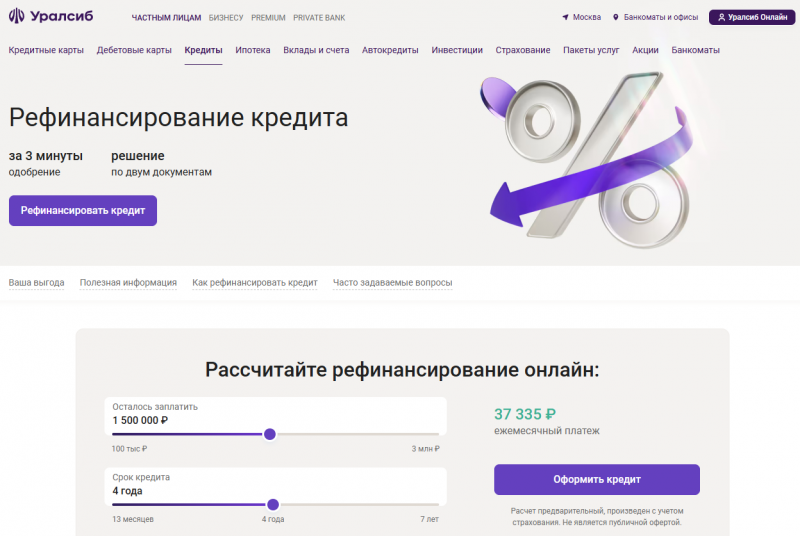
Task: Click the 'Расчет предварительный' disclaimer text
Action: coord(597,517)
